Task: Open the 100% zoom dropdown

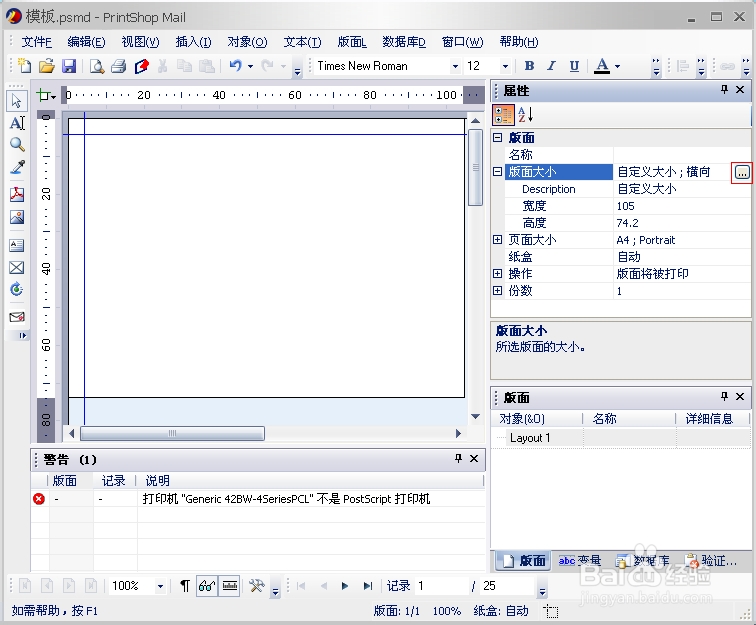Action: click(x=160, y=586)
